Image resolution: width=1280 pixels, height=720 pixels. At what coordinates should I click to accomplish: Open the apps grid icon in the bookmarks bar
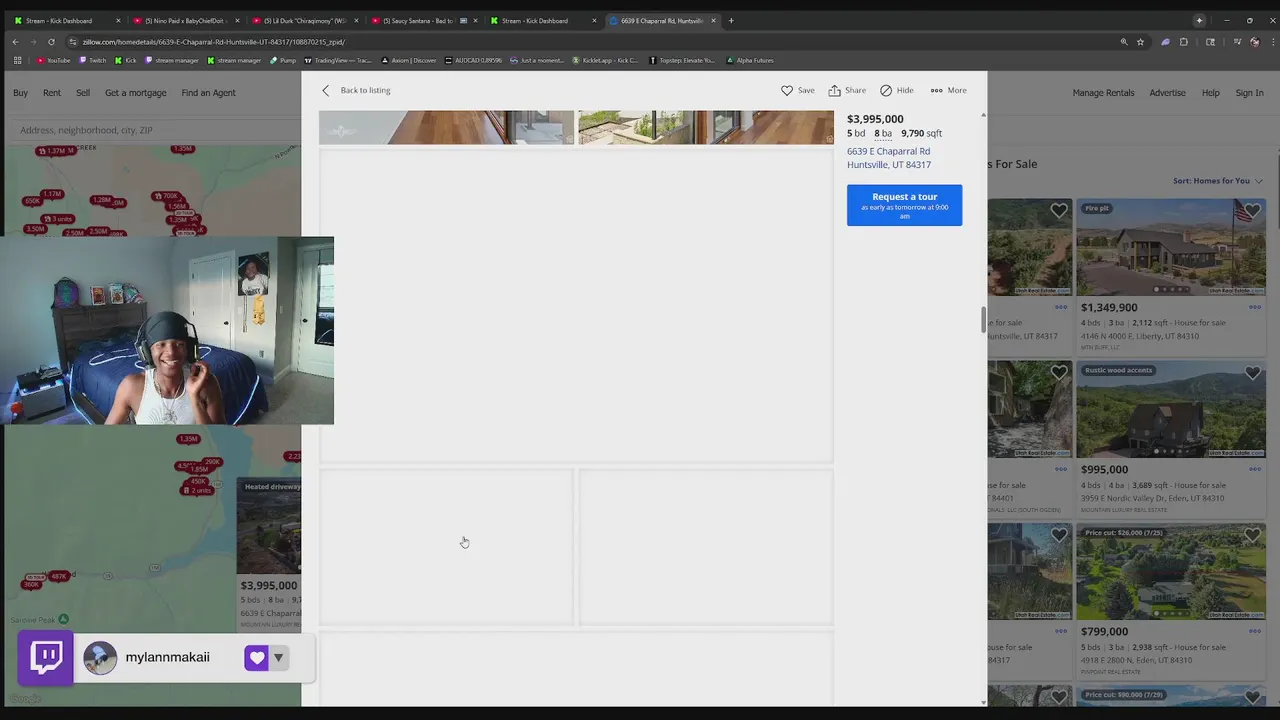coord(17,60)
